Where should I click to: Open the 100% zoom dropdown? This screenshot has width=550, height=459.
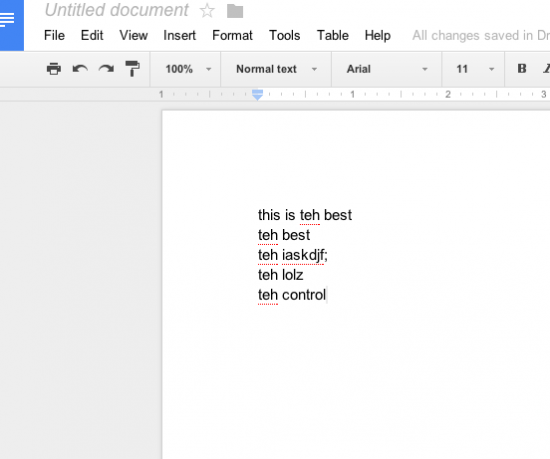pyautogui.click(x=188, y=69)
